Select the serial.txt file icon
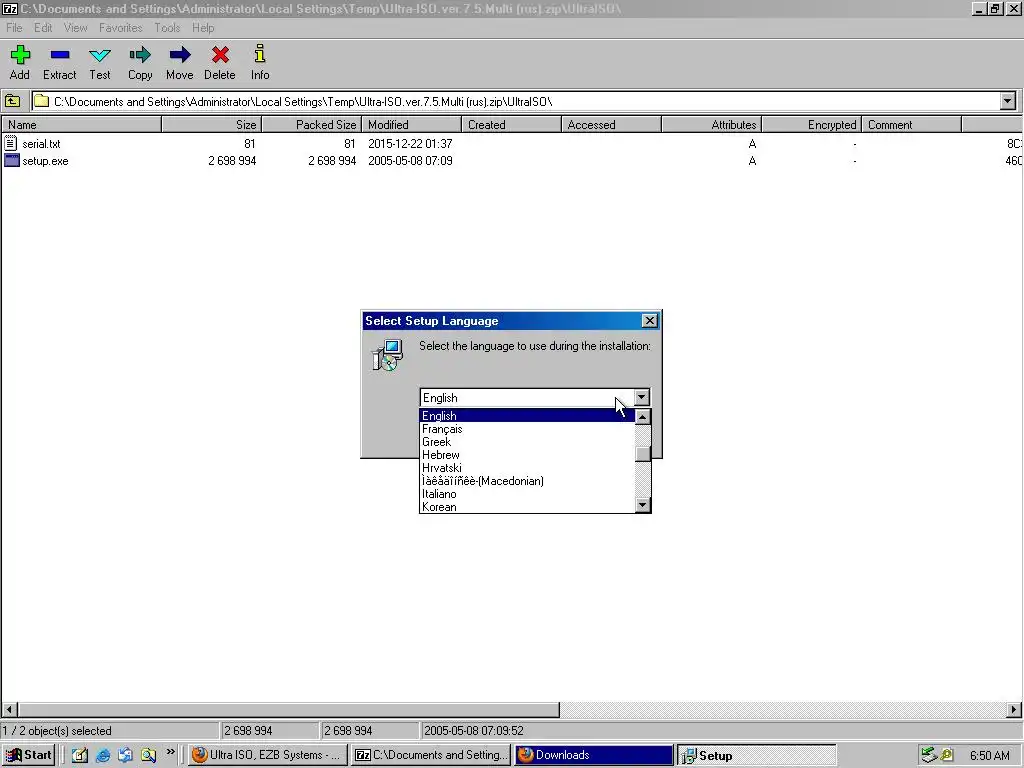 coord(10,143)
